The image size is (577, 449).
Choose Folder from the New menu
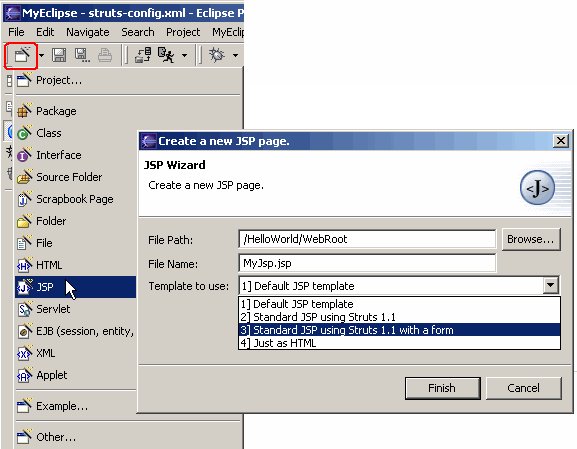pyautogui.click(x=76, y=221)
